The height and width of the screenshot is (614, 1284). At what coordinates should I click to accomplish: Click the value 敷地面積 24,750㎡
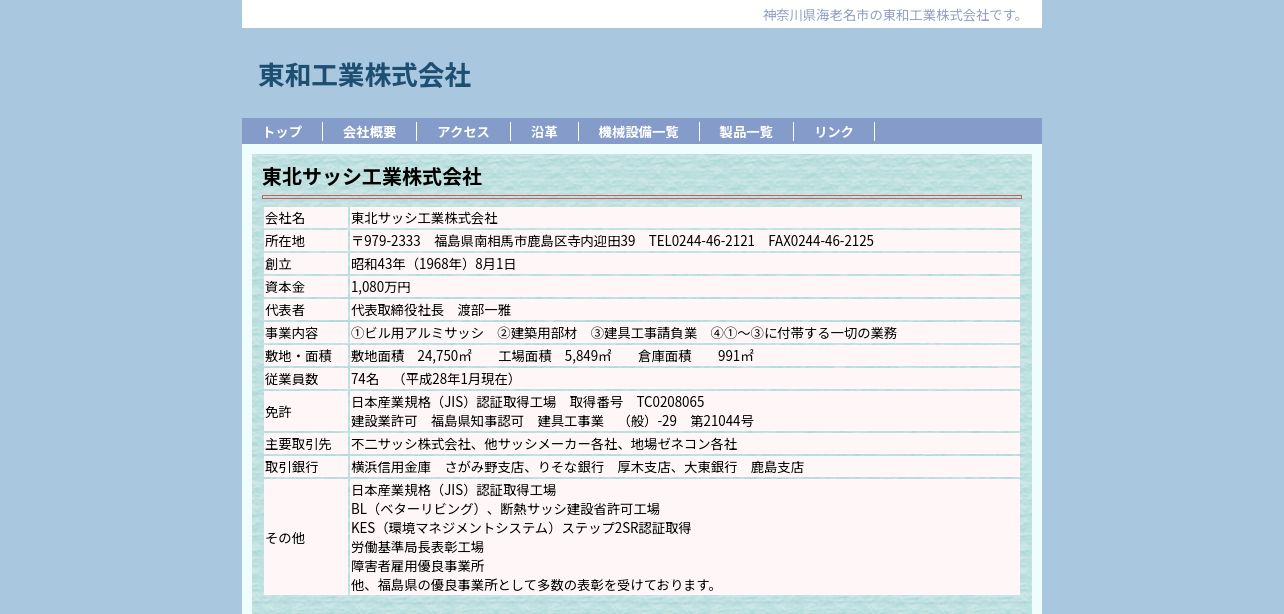coord(411,356)
